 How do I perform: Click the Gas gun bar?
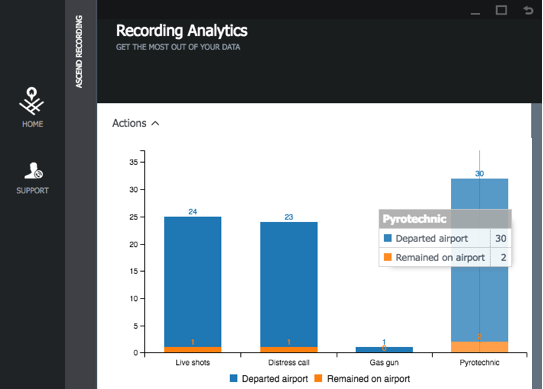tap(384, 350)
